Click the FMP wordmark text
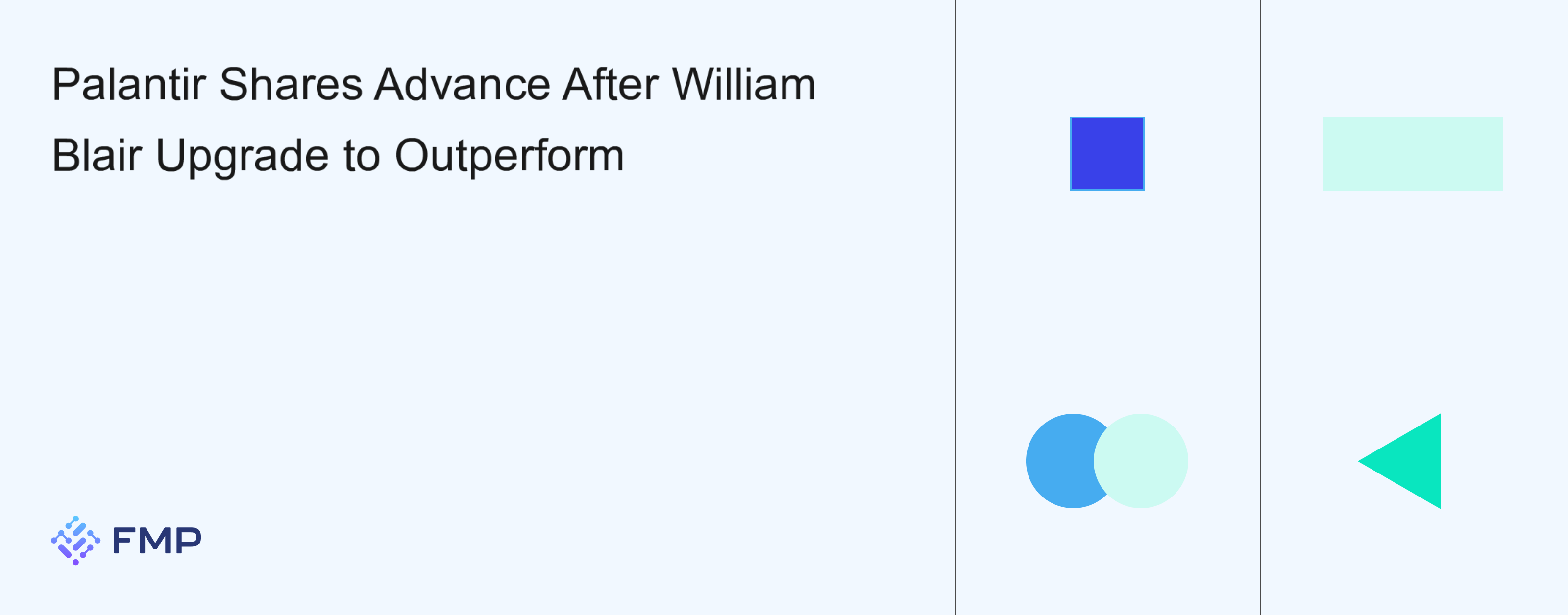Viewport: 1568px width, 615px height. pyautogui.click(x=157, y=541)
